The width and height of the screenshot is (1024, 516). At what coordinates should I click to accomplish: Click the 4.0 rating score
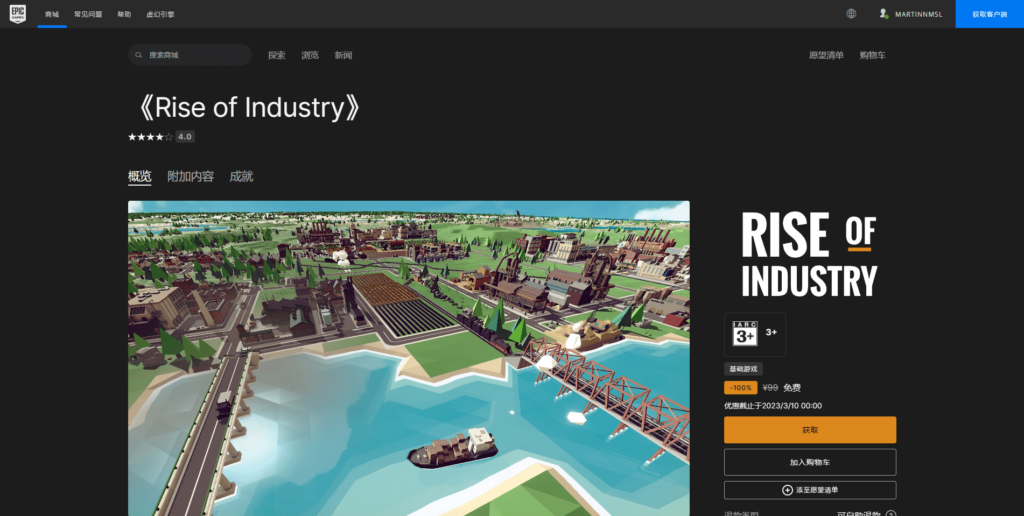[x=185, y=137]
